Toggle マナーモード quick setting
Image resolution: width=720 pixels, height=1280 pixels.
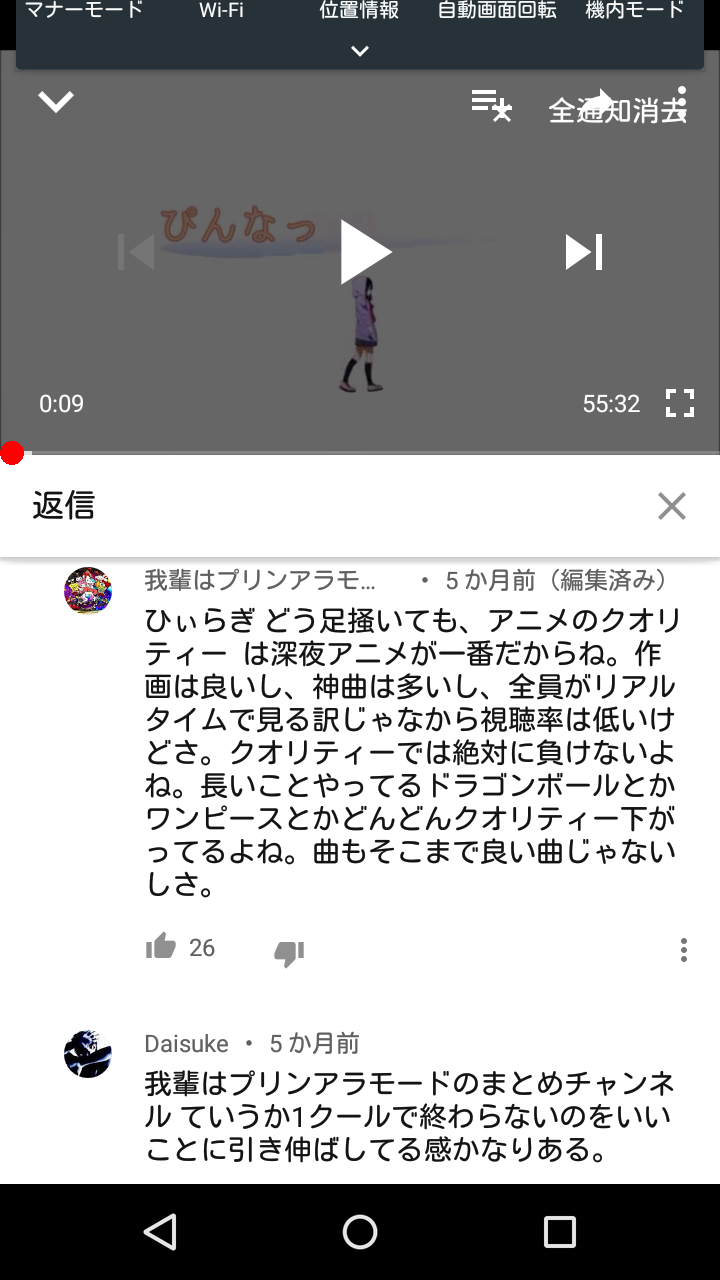click(x=84, y=11)
